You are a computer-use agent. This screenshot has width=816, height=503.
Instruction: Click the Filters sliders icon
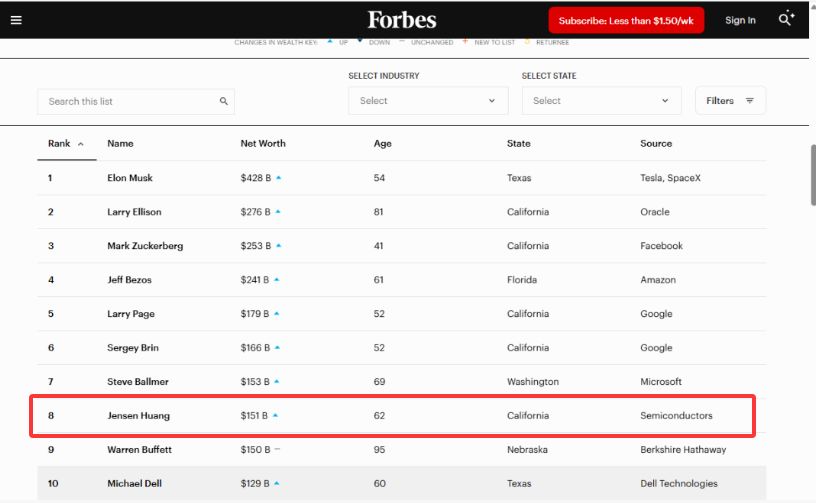click(x=750, y=101)
